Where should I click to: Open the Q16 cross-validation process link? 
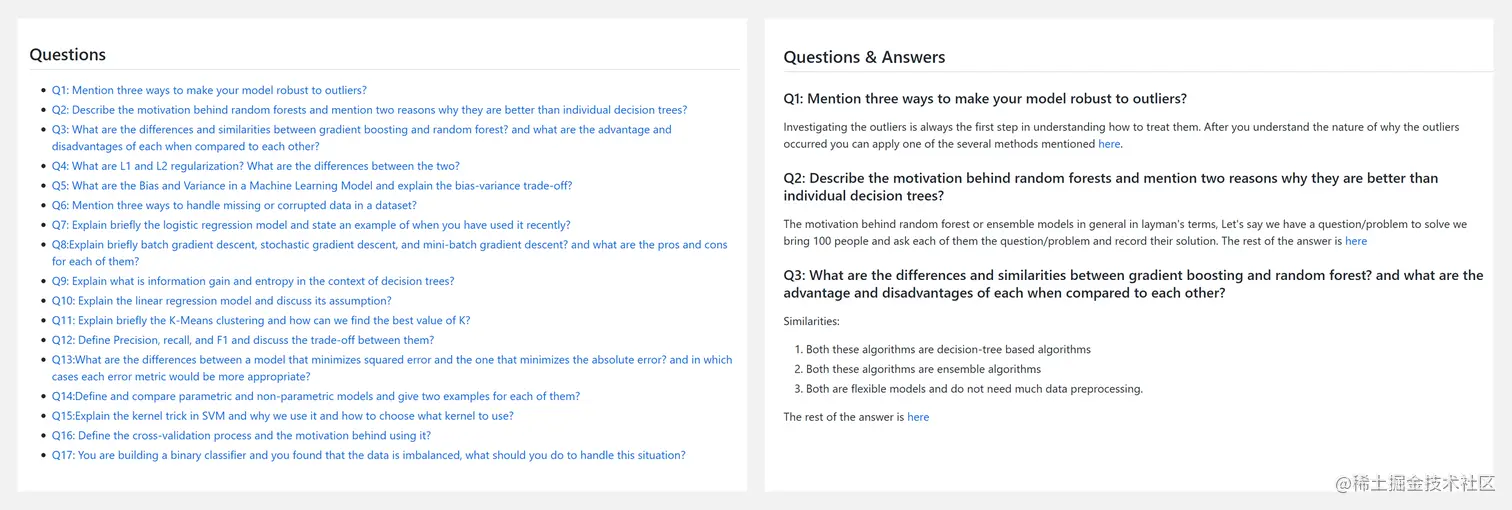[241, 436]
